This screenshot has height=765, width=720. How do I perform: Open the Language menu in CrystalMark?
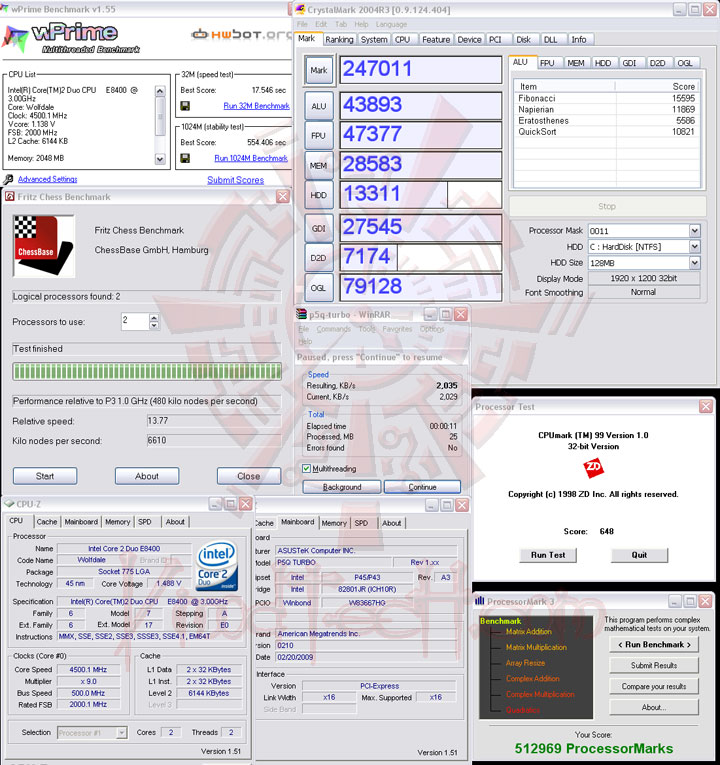pyautogui.click(x=391, y=24)
